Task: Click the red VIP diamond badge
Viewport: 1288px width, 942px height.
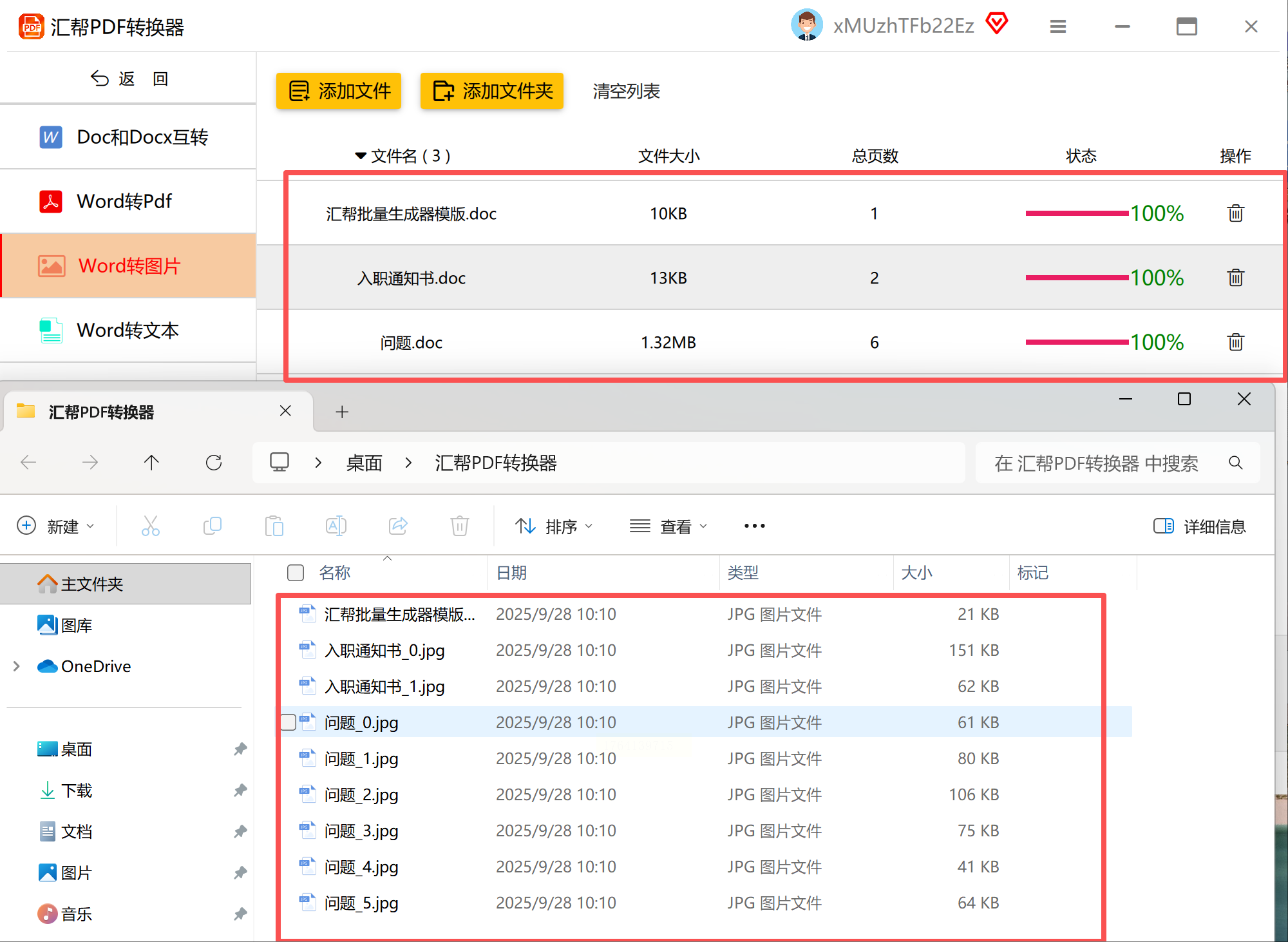Action: [x=996, y=24]
